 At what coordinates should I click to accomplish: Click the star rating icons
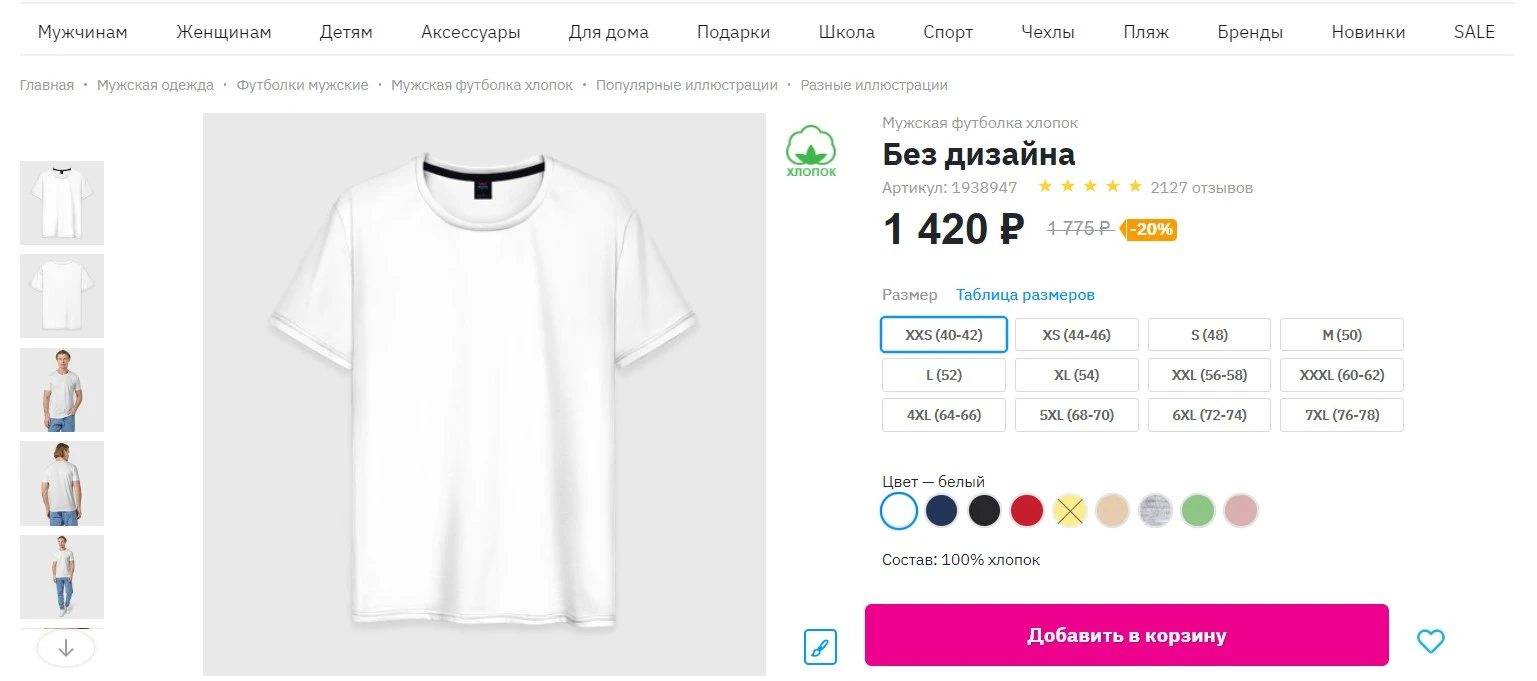(1090, 187)
